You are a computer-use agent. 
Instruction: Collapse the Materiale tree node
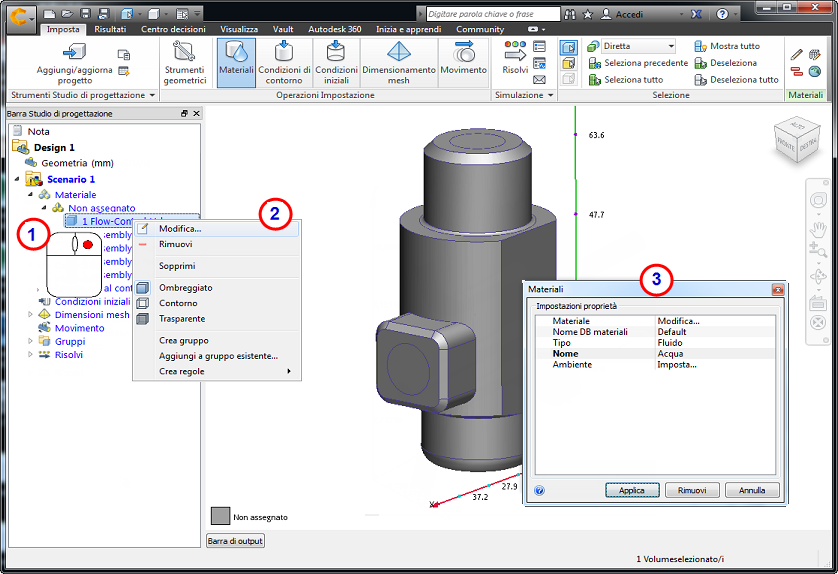[30, 195]
